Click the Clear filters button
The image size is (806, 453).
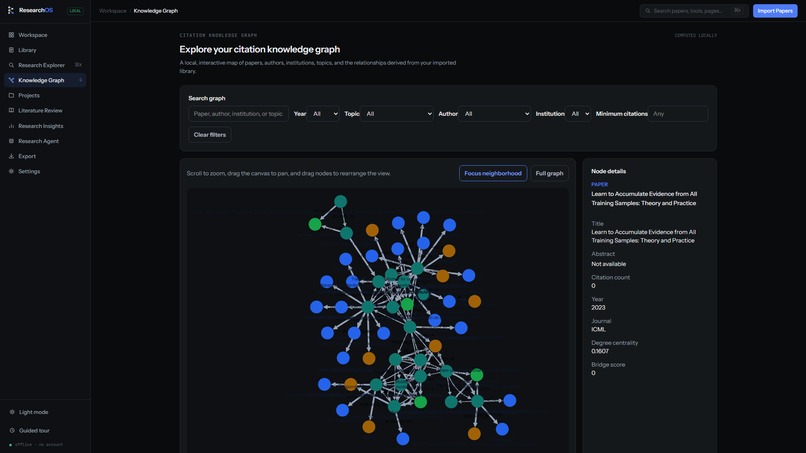pos(210,135)
